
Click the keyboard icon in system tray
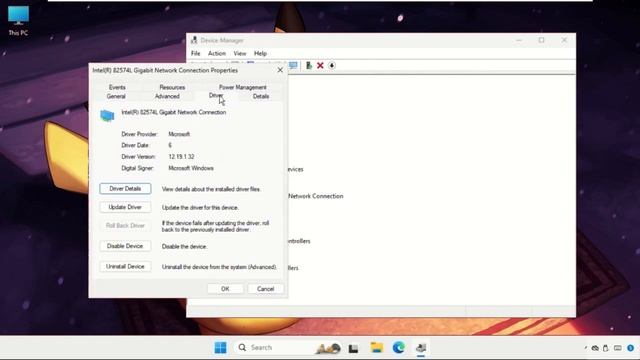(x=618, y=348)
